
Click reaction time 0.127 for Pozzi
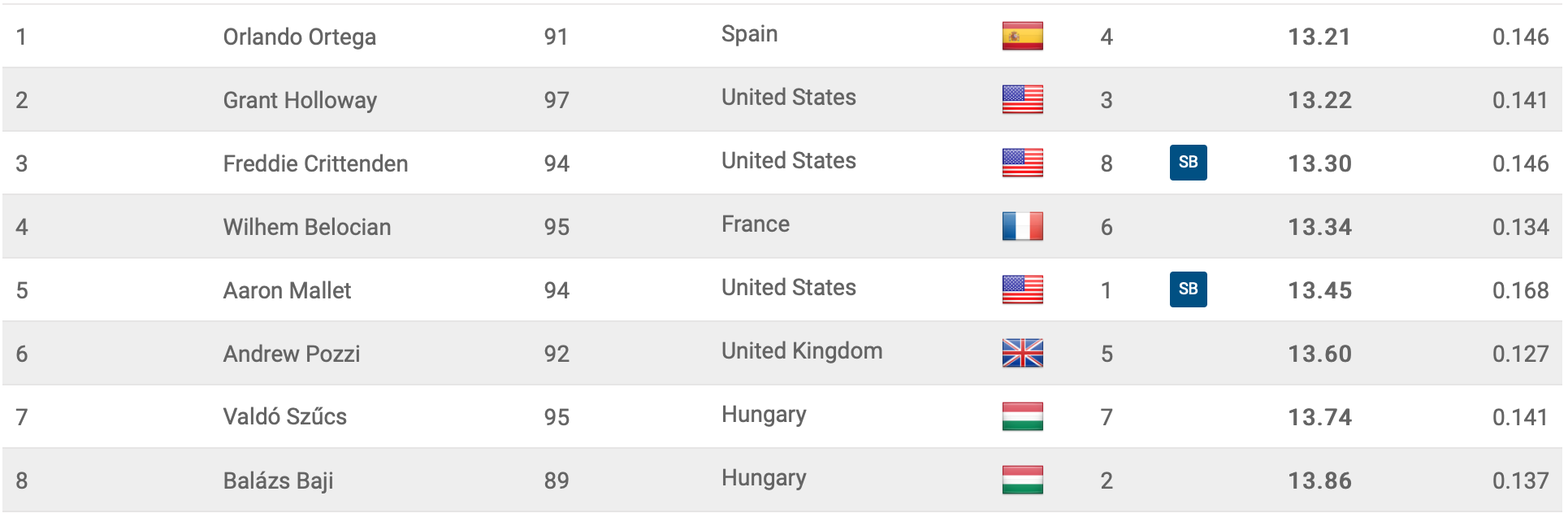click(x=1520, y=354)
